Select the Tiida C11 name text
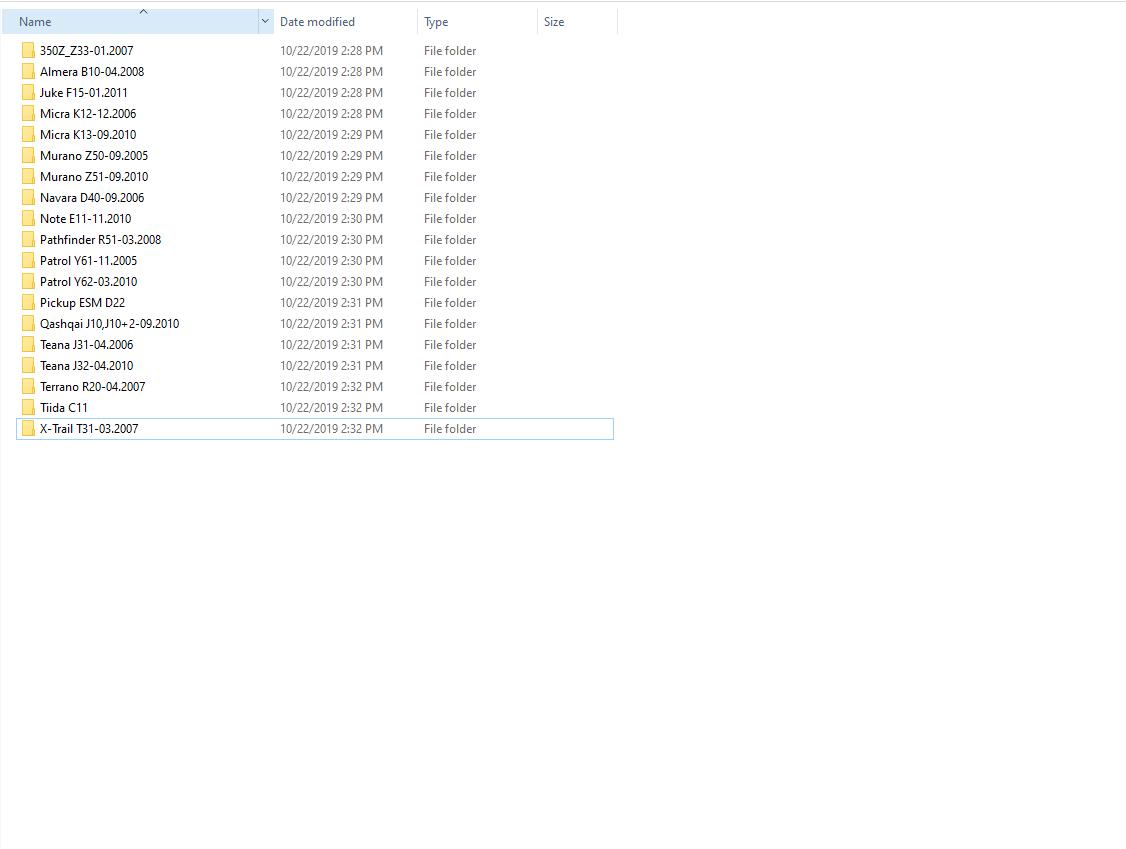 coord(64,407)
